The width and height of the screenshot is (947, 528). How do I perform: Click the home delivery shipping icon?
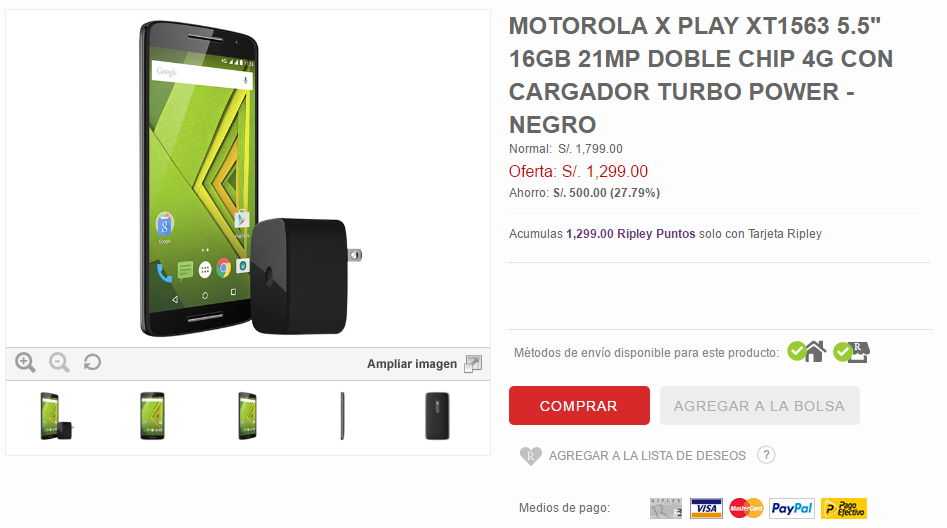(x=807, y=351)
